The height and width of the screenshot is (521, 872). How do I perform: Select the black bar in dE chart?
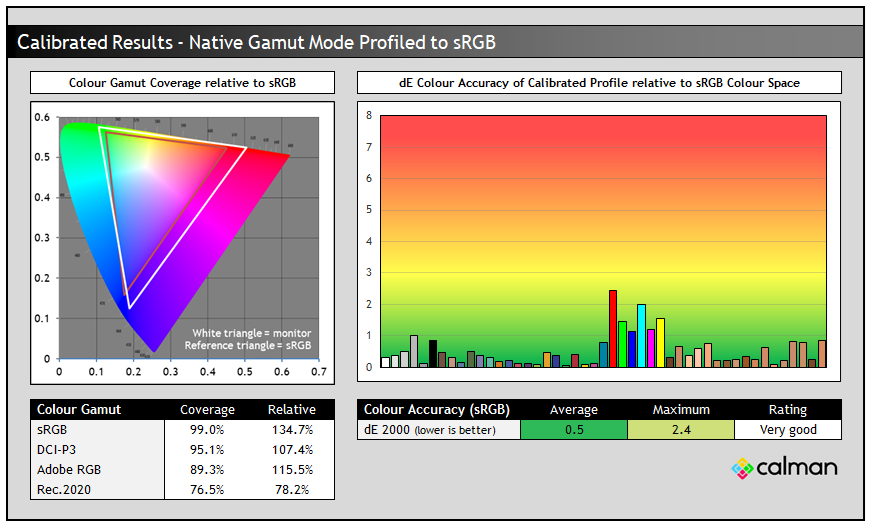coord(433,353)
